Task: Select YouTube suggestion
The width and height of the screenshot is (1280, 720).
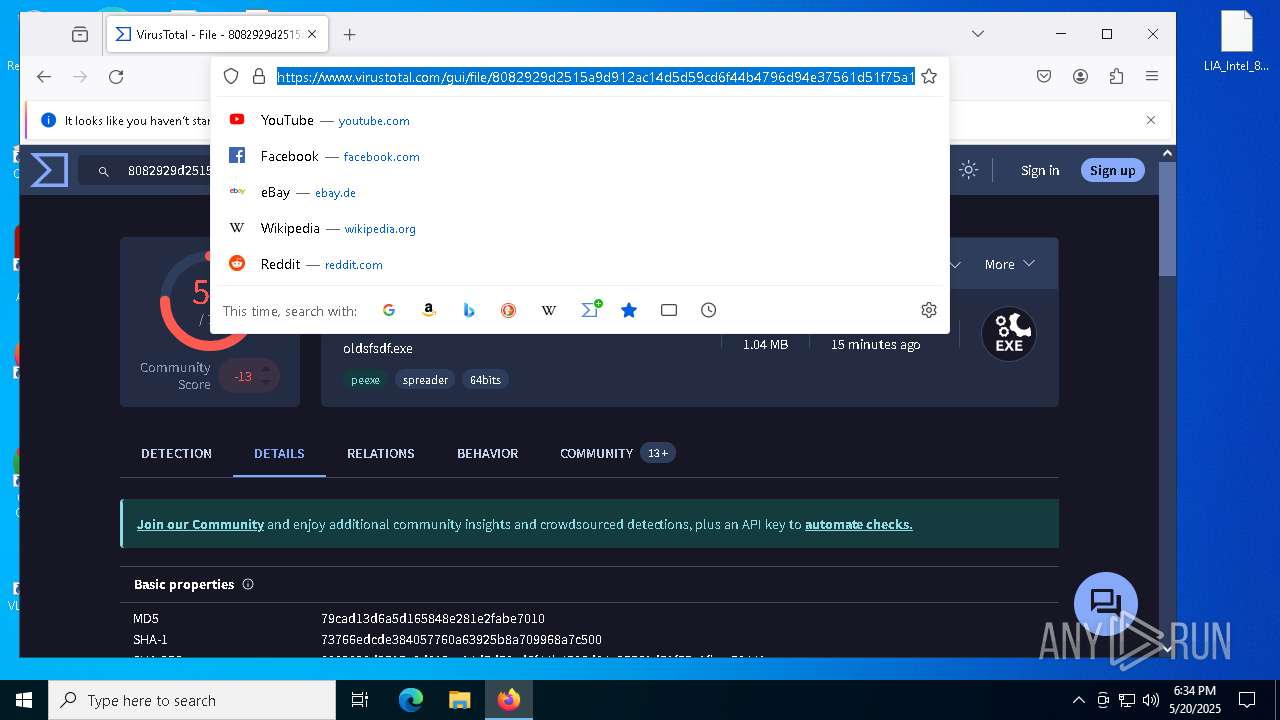Action: 580,120
